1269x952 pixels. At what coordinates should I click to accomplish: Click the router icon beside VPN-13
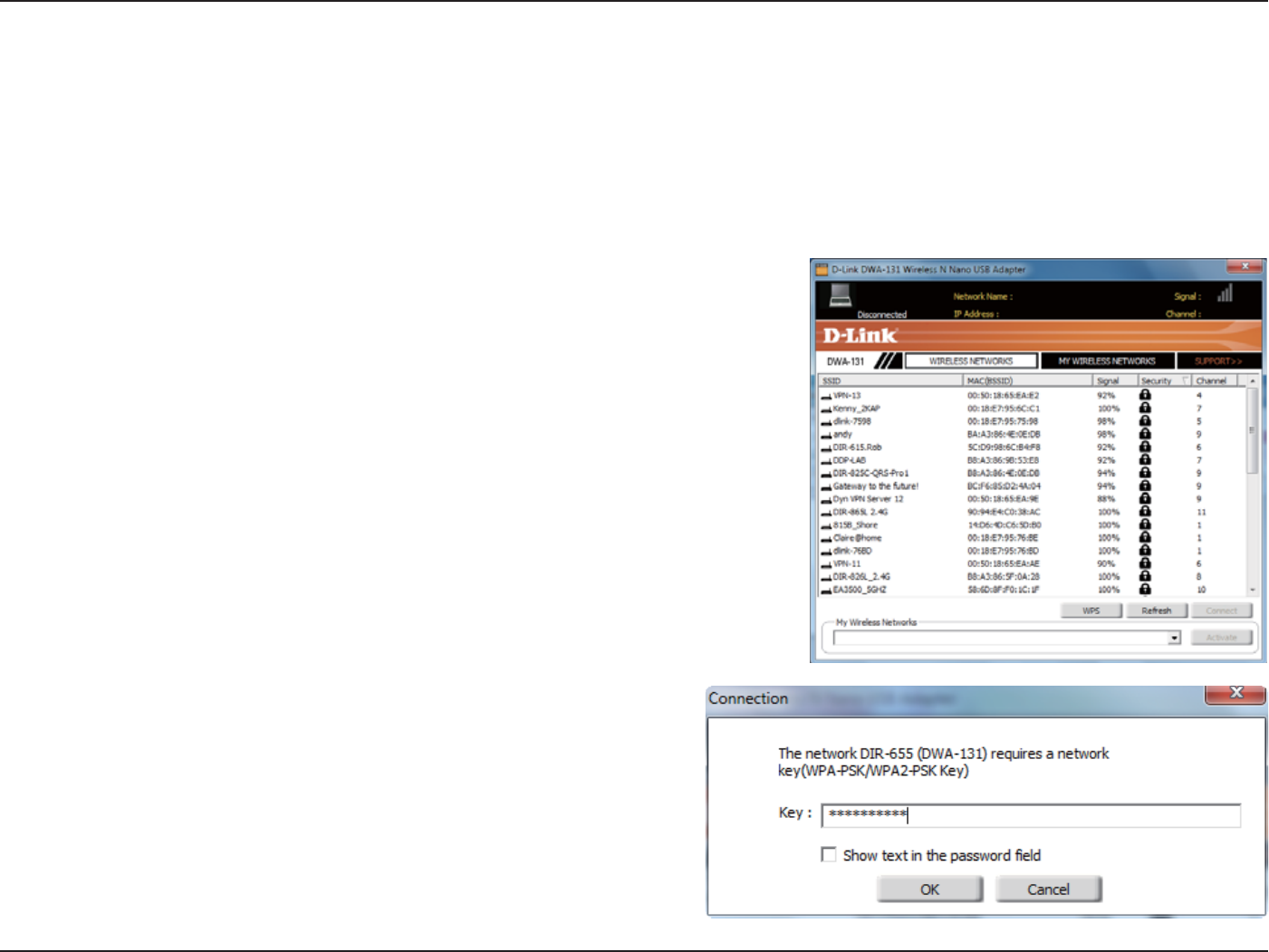826,397
